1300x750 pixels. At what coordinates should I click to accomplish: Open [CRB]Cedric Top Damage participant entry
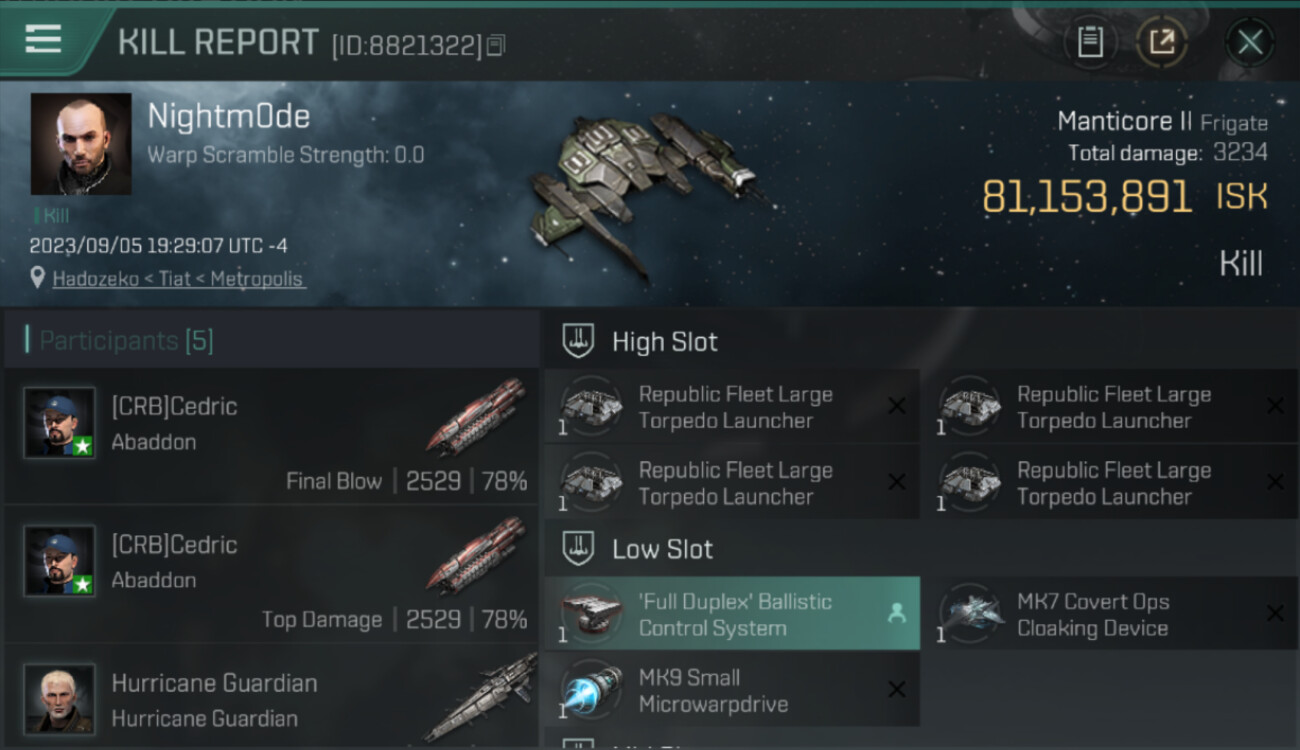(271, 574)
